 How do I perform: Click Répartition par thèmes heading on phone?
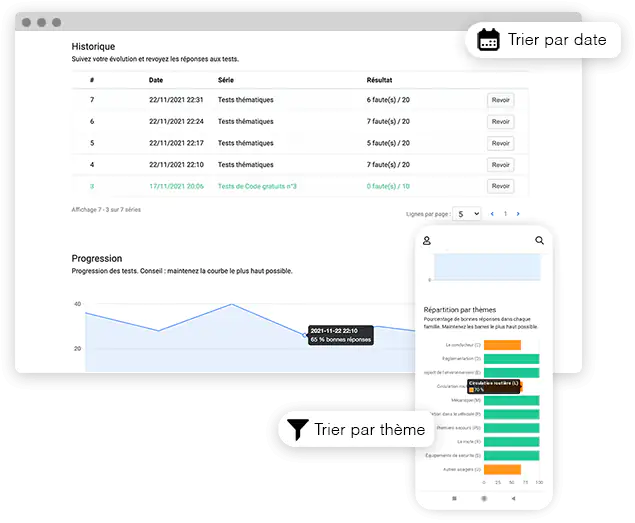[460, 310]
